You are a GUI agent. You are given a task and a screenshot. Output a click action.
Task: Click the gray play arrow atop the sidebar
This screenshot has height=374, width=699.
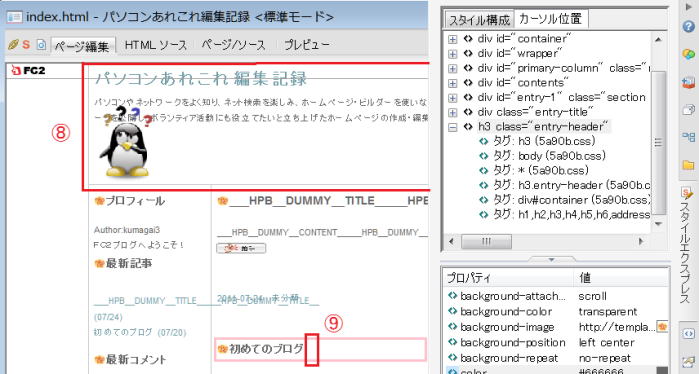689,7
